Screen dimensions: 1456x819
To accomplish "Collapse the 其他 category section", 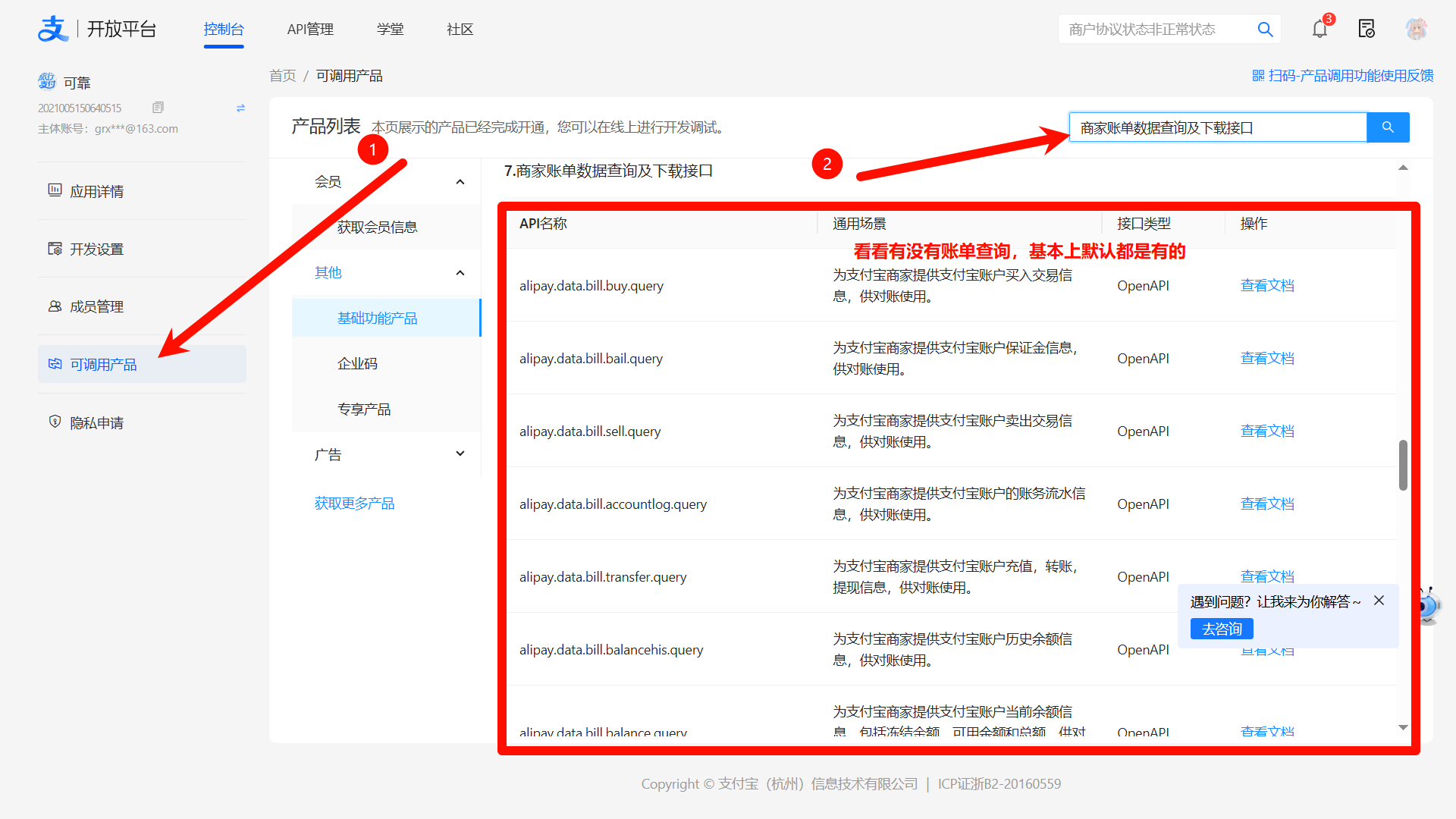I will [460, 272].
